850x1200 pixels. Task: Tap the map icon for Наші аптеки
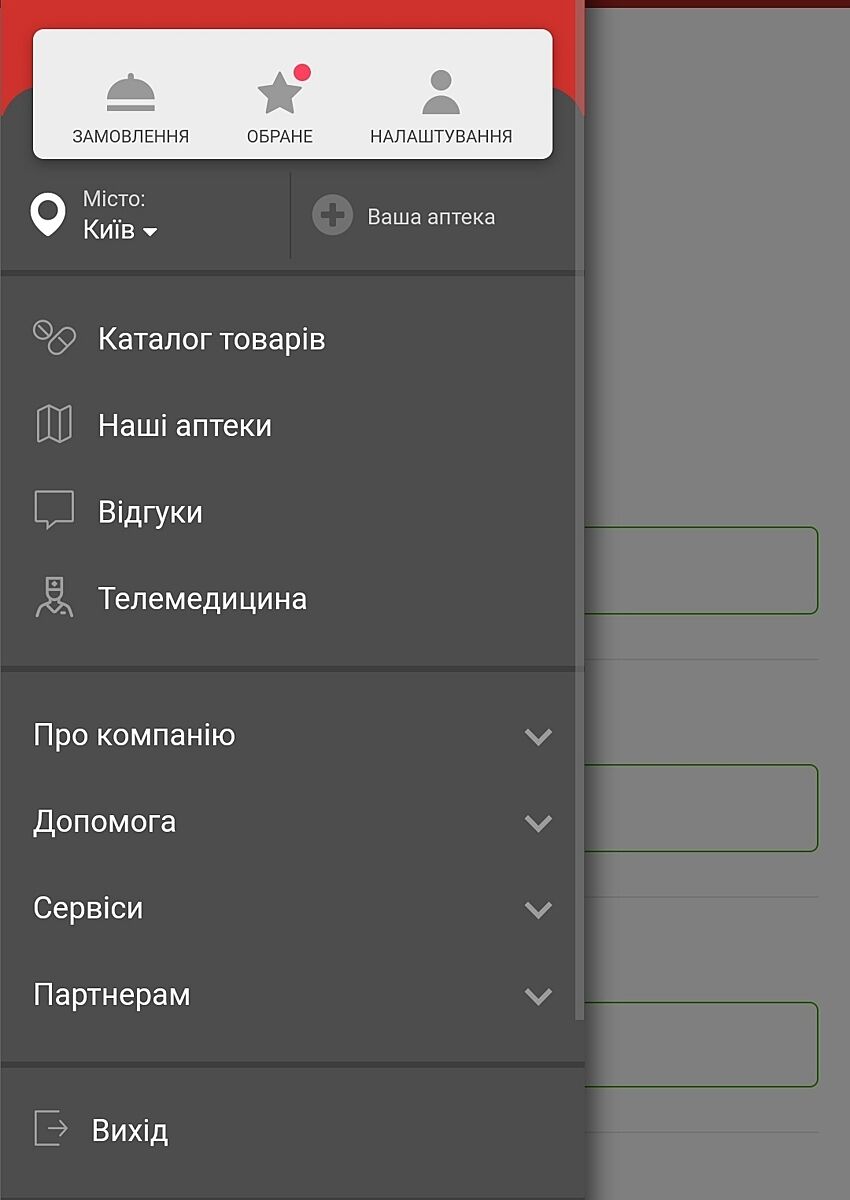55,425
